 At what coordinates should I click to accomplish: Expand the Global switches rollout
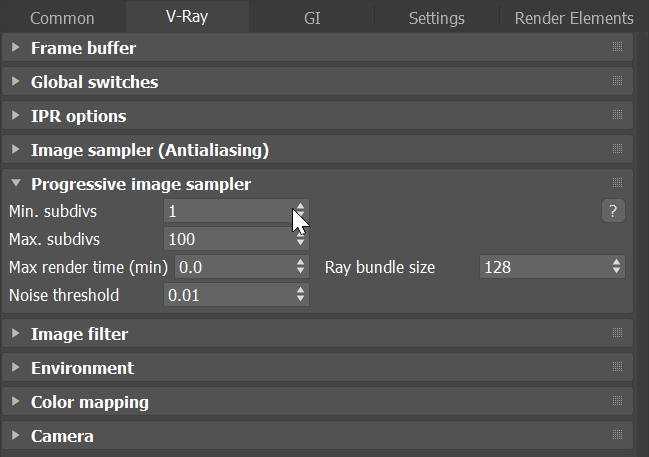point(94,82)
